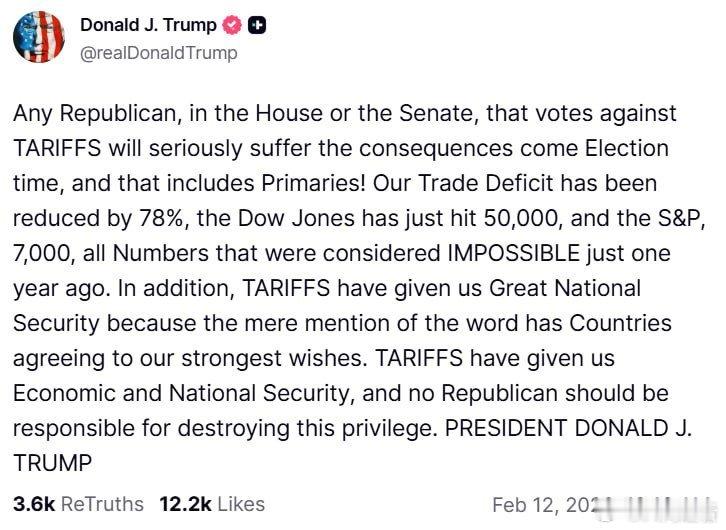Click the flag-themed profile avatar
This screenshot has width=726, height=530.
click(39, 38)
